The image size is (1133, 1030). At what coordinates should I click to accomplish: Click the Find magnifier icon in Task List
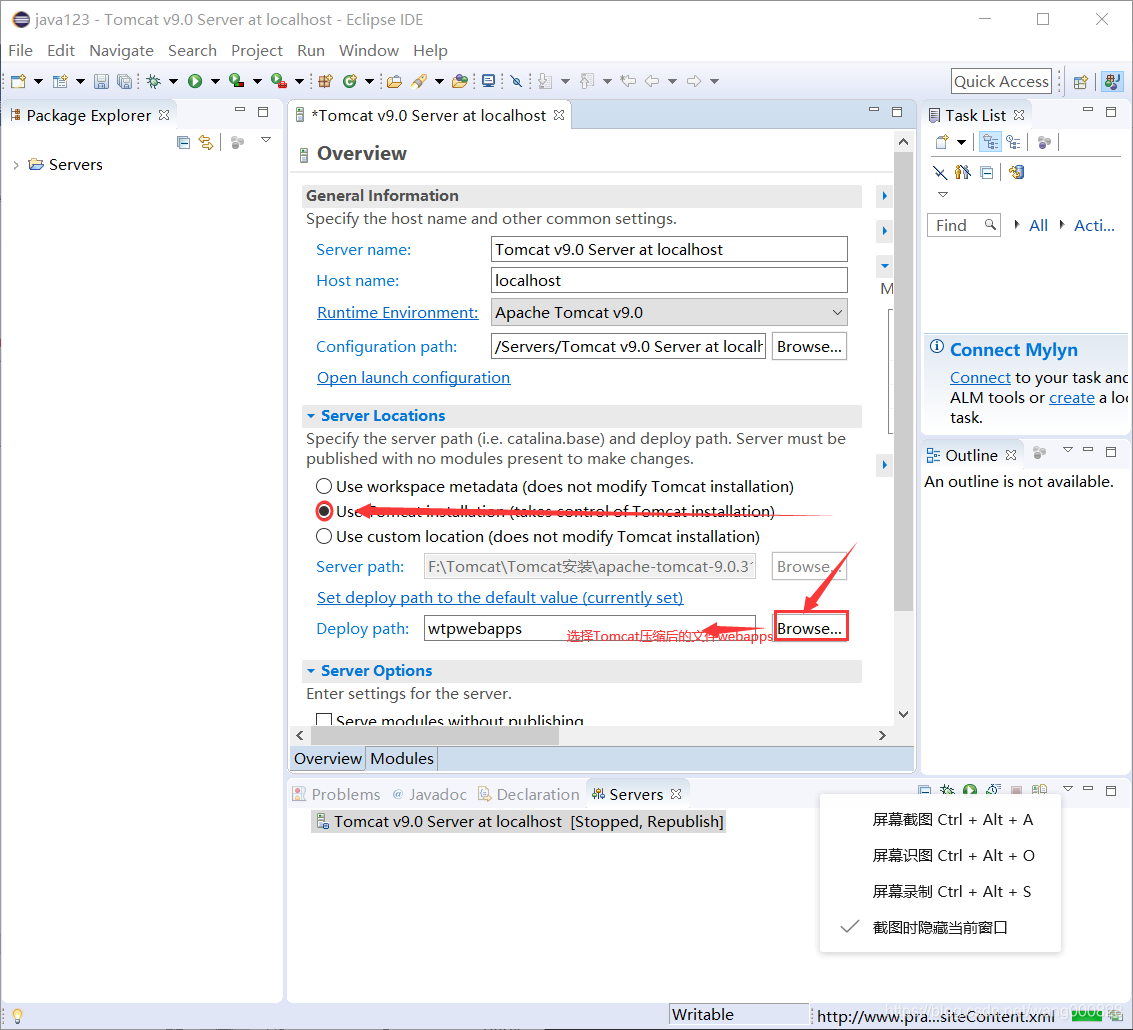(x=990, y=225)
